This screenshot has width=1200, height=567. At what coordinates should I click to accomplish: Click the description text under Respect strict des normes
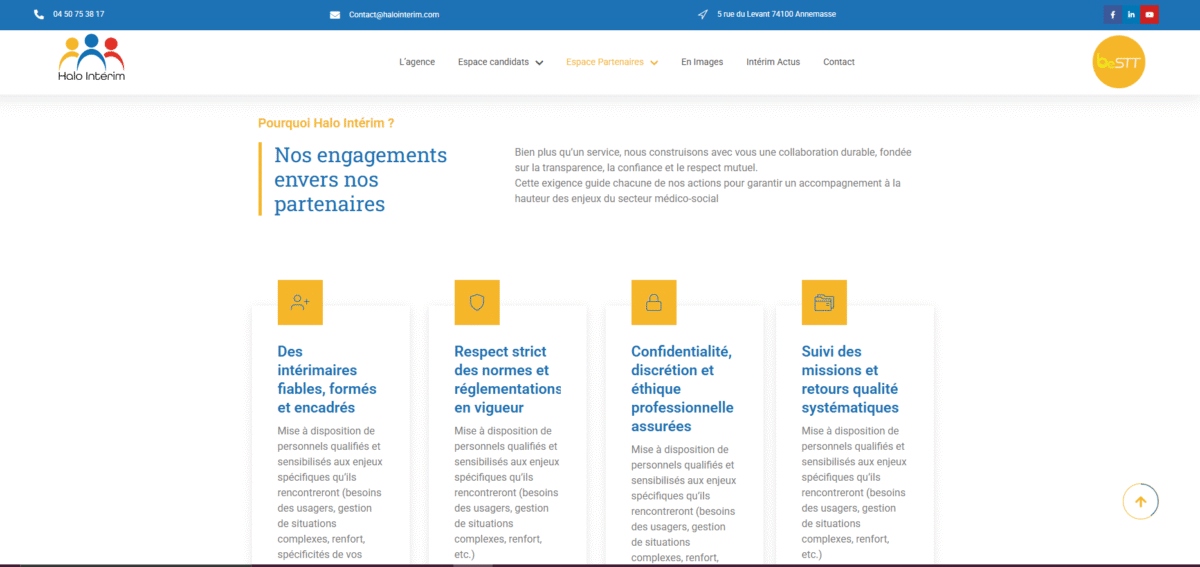pos(507,493)
